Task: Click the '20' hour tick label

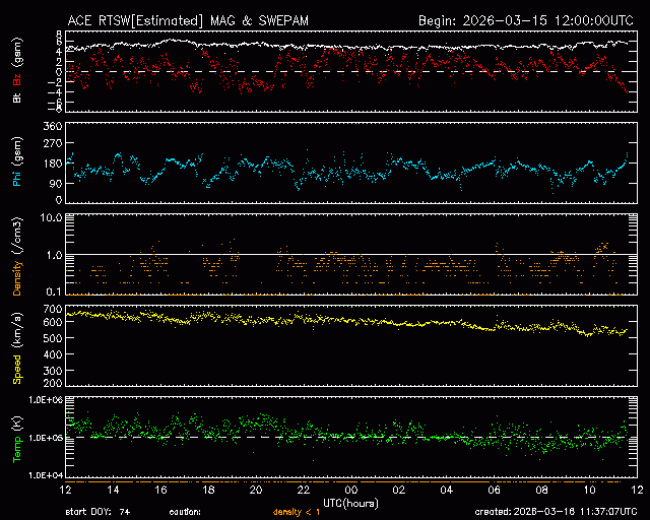Action: (256, 490)
